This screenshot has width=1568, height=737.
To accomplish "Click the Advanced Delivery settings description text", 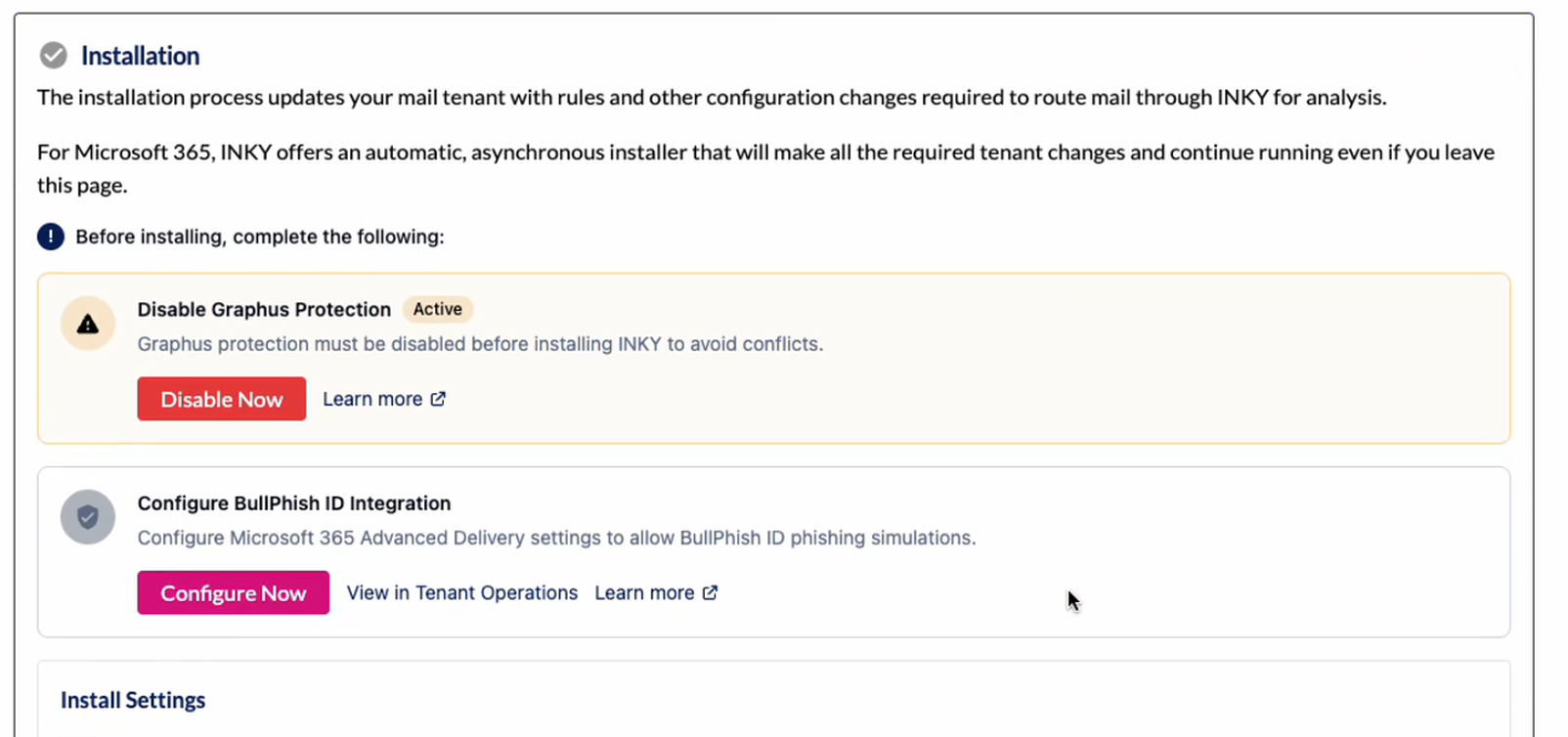I will click(x=556, y=538).
